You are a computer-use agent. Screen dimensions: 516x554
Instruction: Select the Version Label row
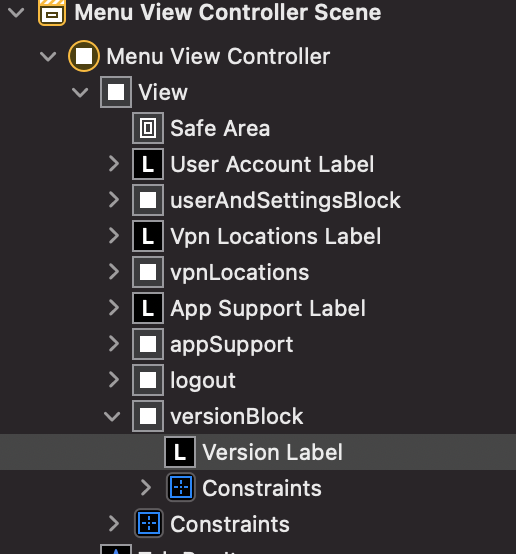pos(258,452)
